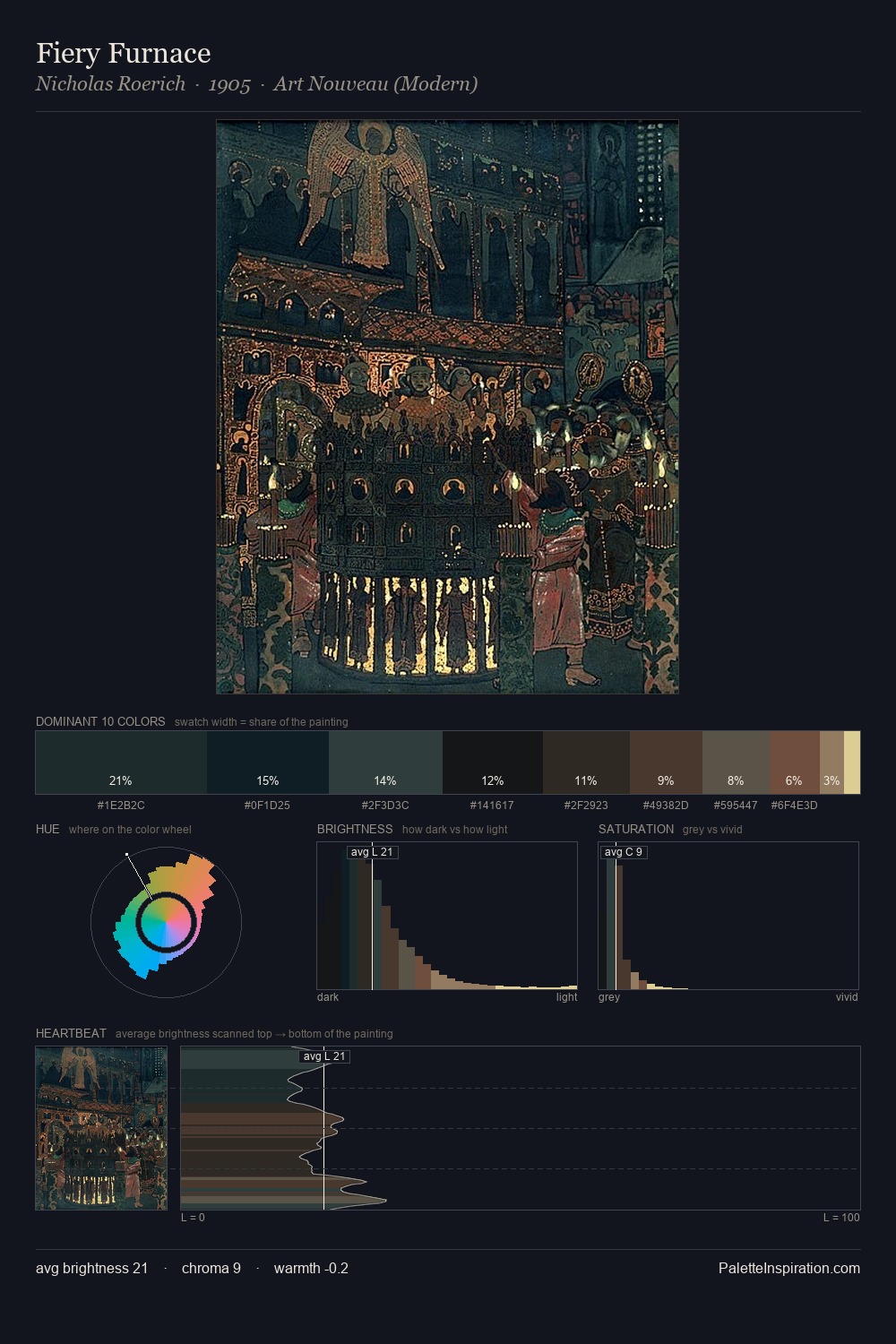Select the 11% dark brown swatch

(586, 762)
